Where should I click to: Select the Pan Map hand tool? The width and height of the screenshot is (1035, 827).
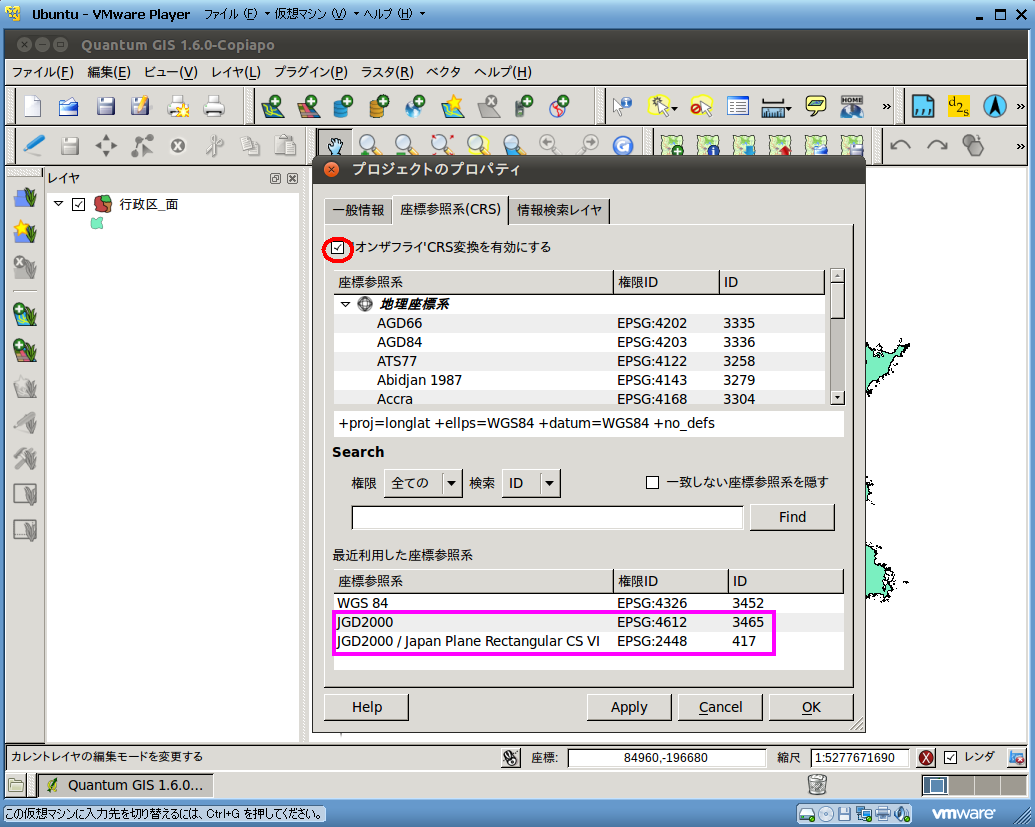pos(335,145)
